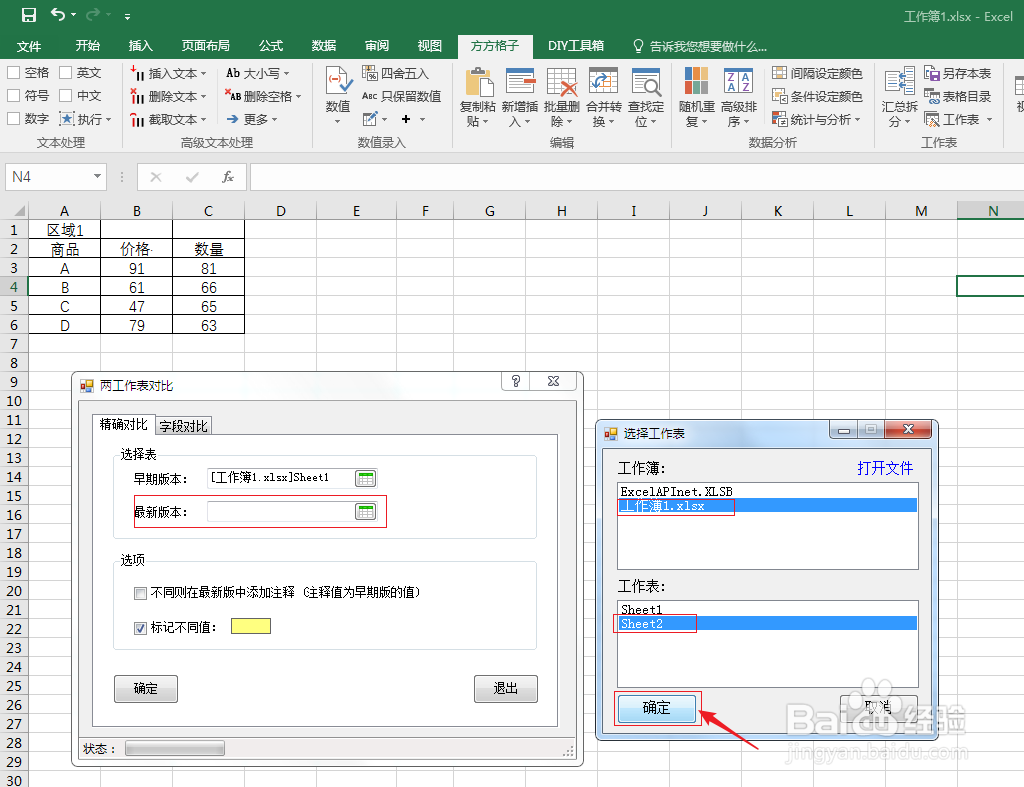
Task: Click the 汇总拆分 icon
Action: click(899, 82)
